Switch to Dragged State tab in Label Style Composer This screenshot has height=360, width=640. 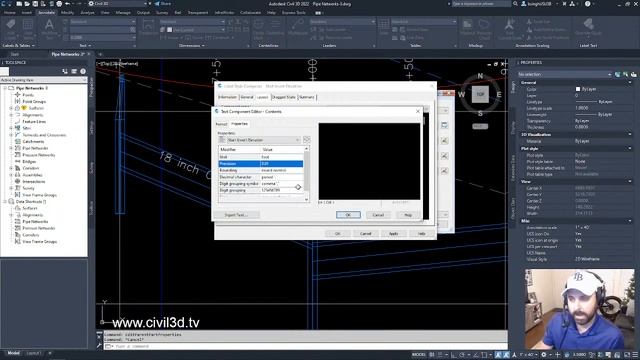click(284, 97)
